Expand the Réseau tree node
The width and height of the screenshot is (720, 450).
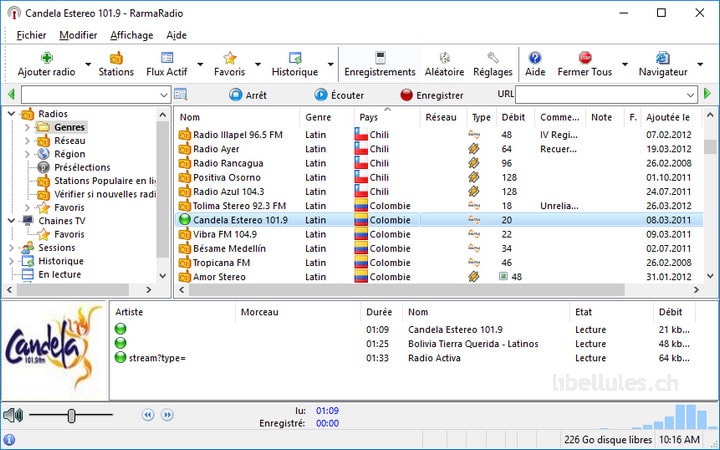click(x=27, y=141)
